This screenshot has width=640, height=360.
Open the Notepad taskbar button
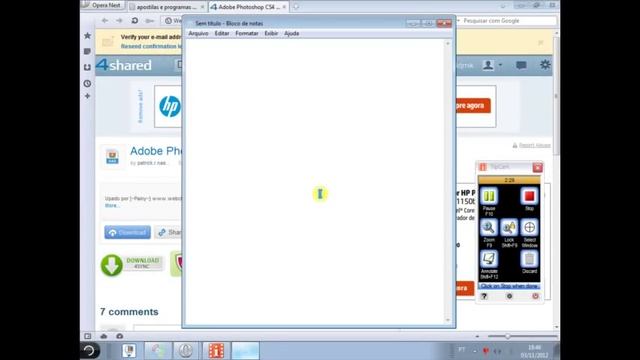pyautogui.click(x=245, y=351)
